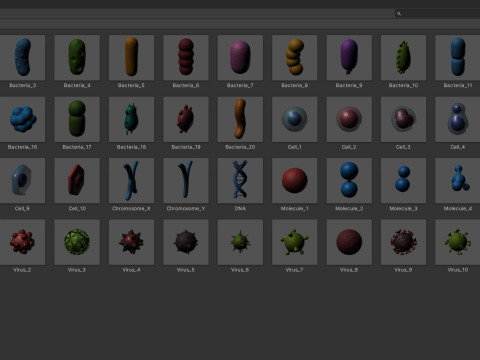Viewport: 480px width, 360px height.
Task: Pick the Bacteria_5 orange rod thumbnail
Action: click(131, 58)
